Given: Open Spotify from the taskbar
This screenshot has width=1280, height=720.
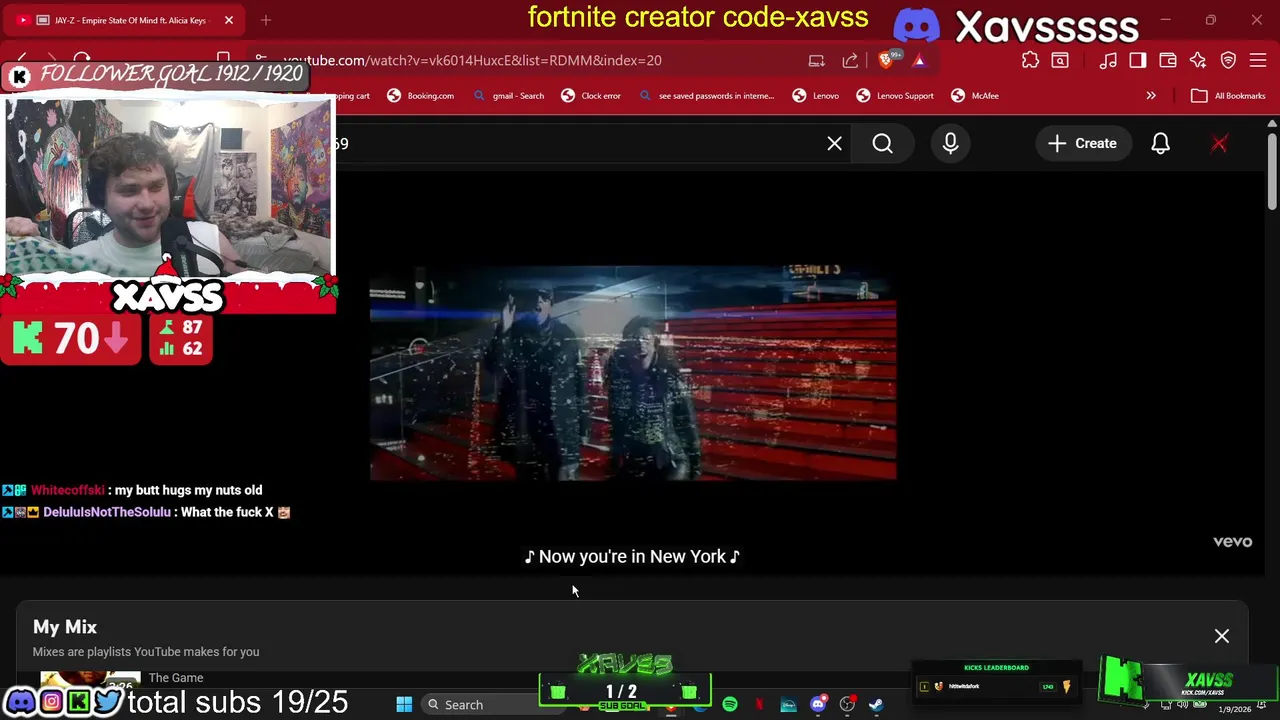Looking at the screenshot, I should pyautogui.click(x=730, y=705).
